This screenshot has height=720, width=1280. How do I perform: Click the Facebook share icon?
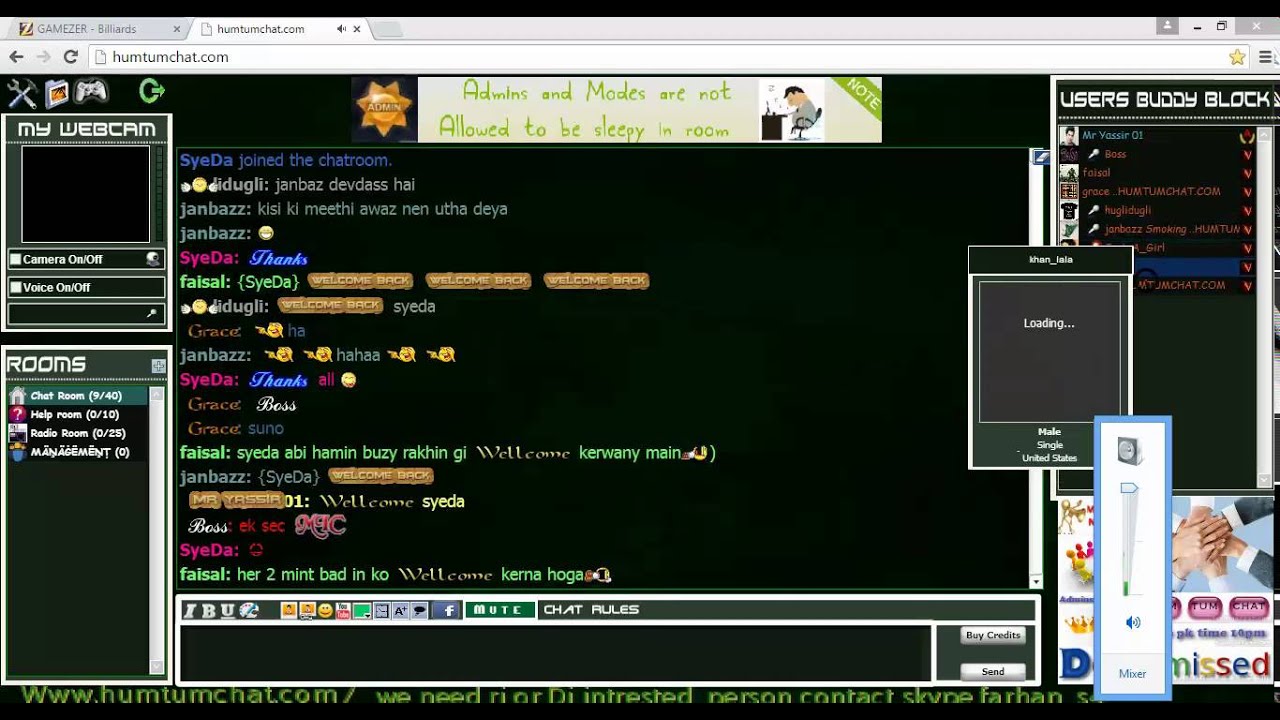448,610
